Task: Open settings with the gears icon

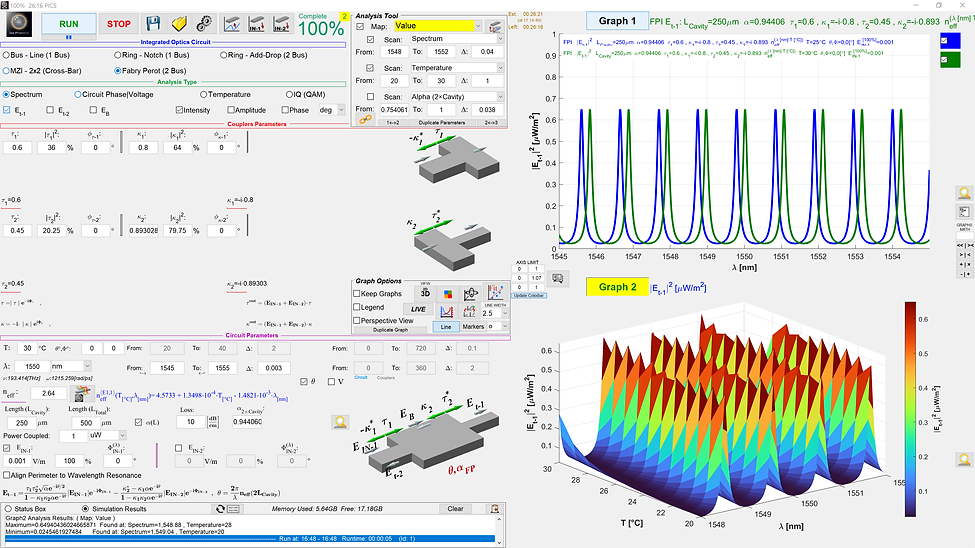Action: (x=203, y=24)
